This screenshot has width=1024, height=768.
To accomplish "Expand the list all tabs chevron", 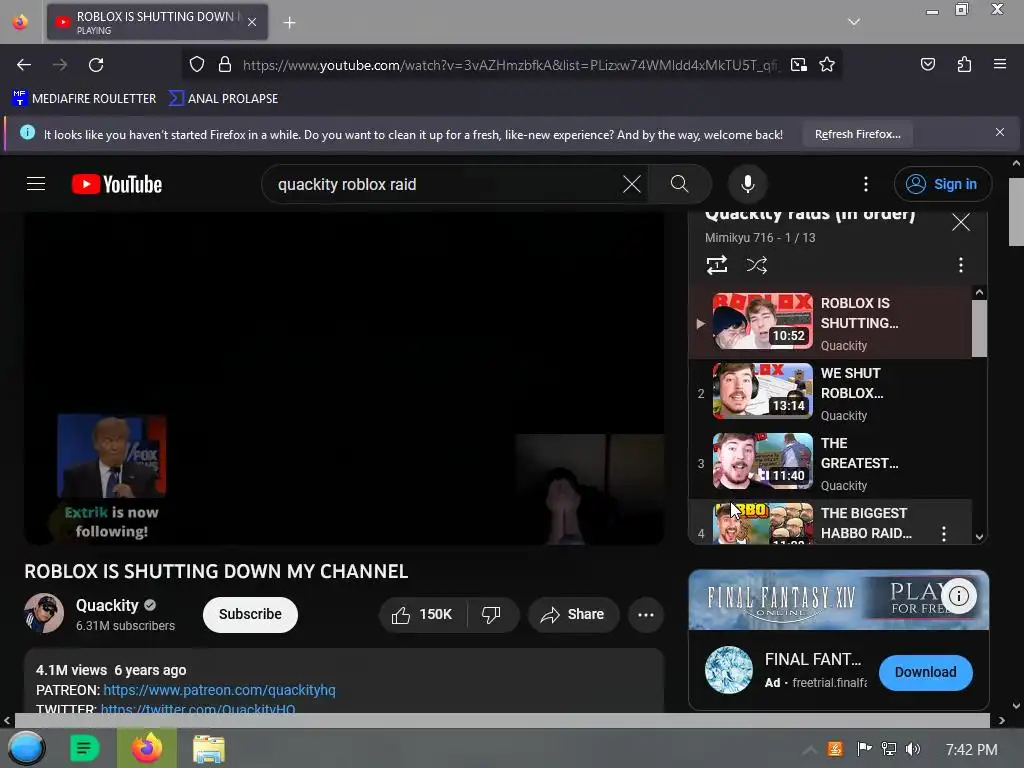I will click(853, 22).
